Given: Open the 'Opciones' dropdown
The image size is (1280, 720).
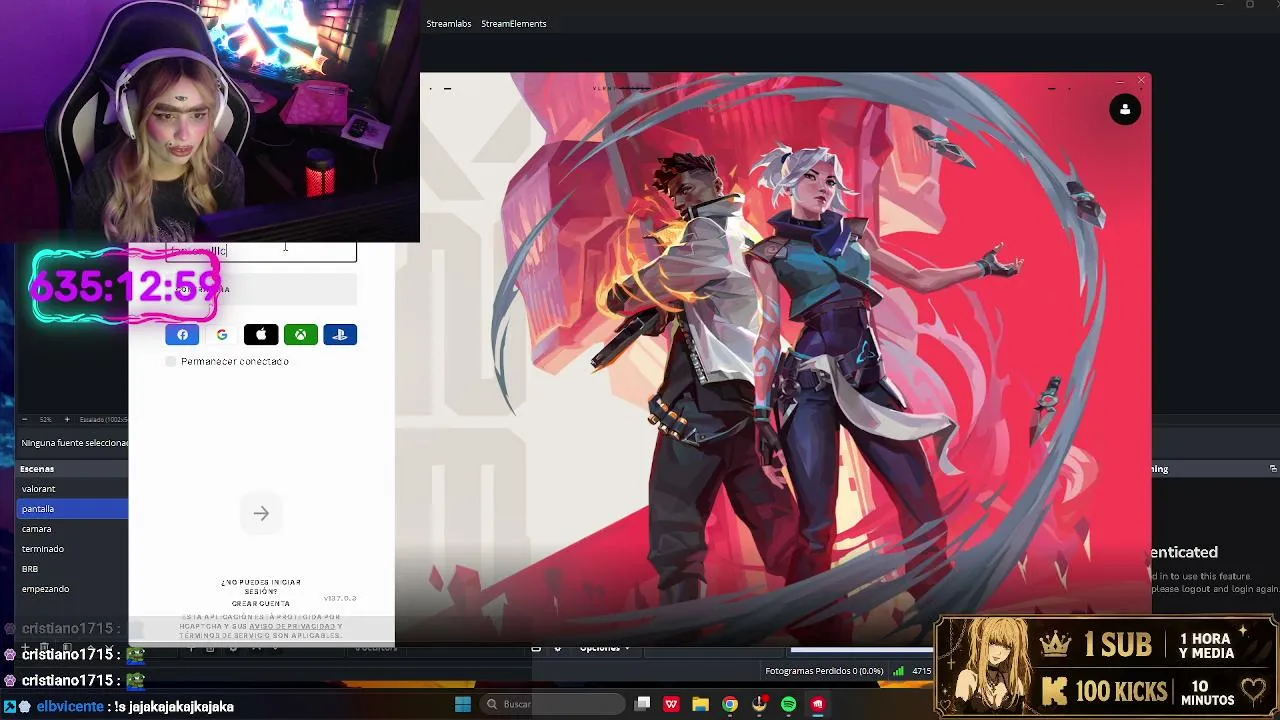Looking at the screenshot, I should coord(604,648).
